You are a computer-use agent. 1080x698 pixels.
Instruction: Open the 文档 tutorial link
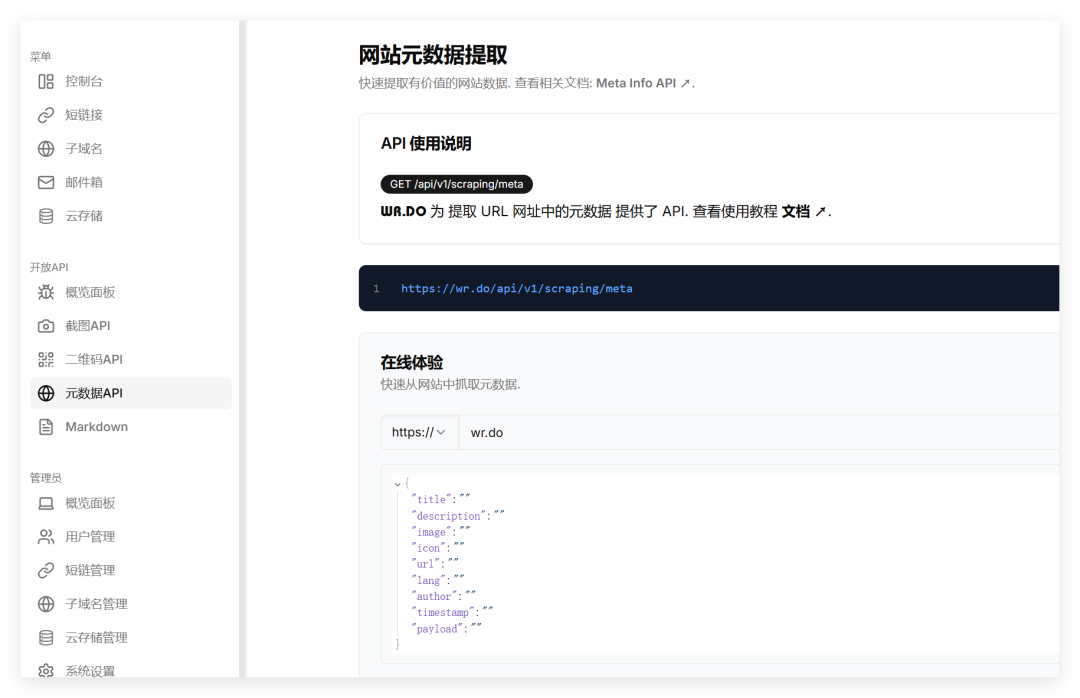(x=804, y=212)
